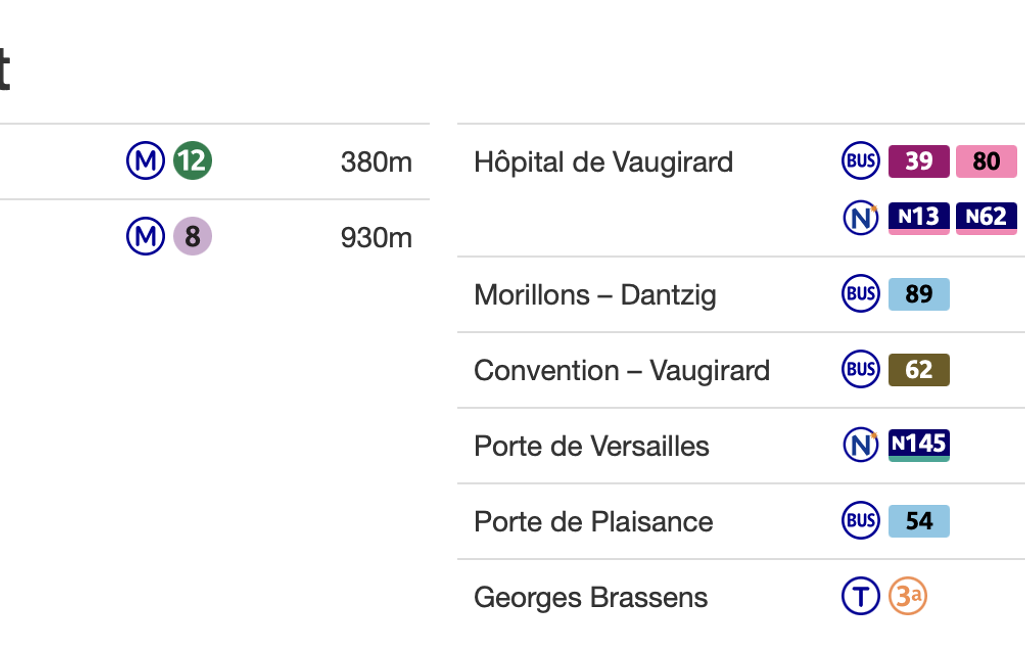Click the Tram symbol beside Georges Brassens

click(x=860, y=597)
